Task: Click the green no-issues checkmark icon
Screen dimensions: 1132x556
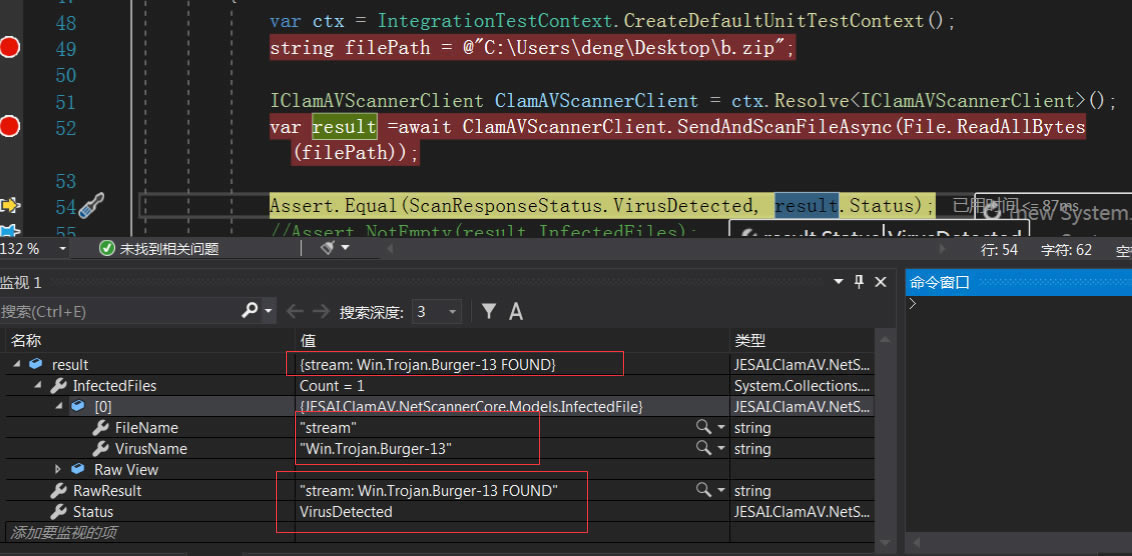Action: click(107, 249)
